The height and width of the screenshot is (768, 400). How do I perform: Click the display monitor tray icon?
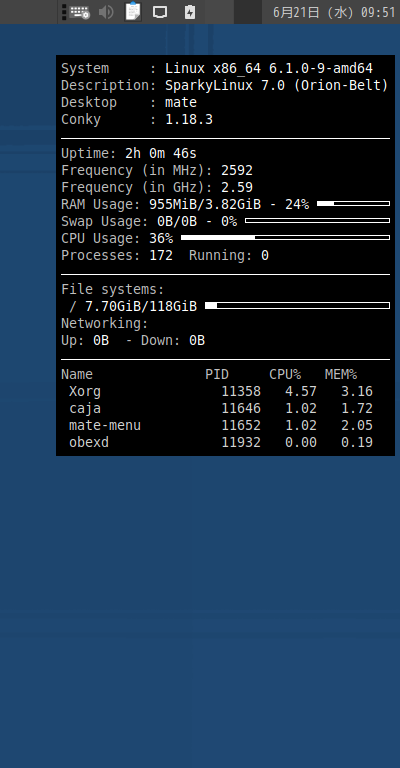(x=160, y=12)
